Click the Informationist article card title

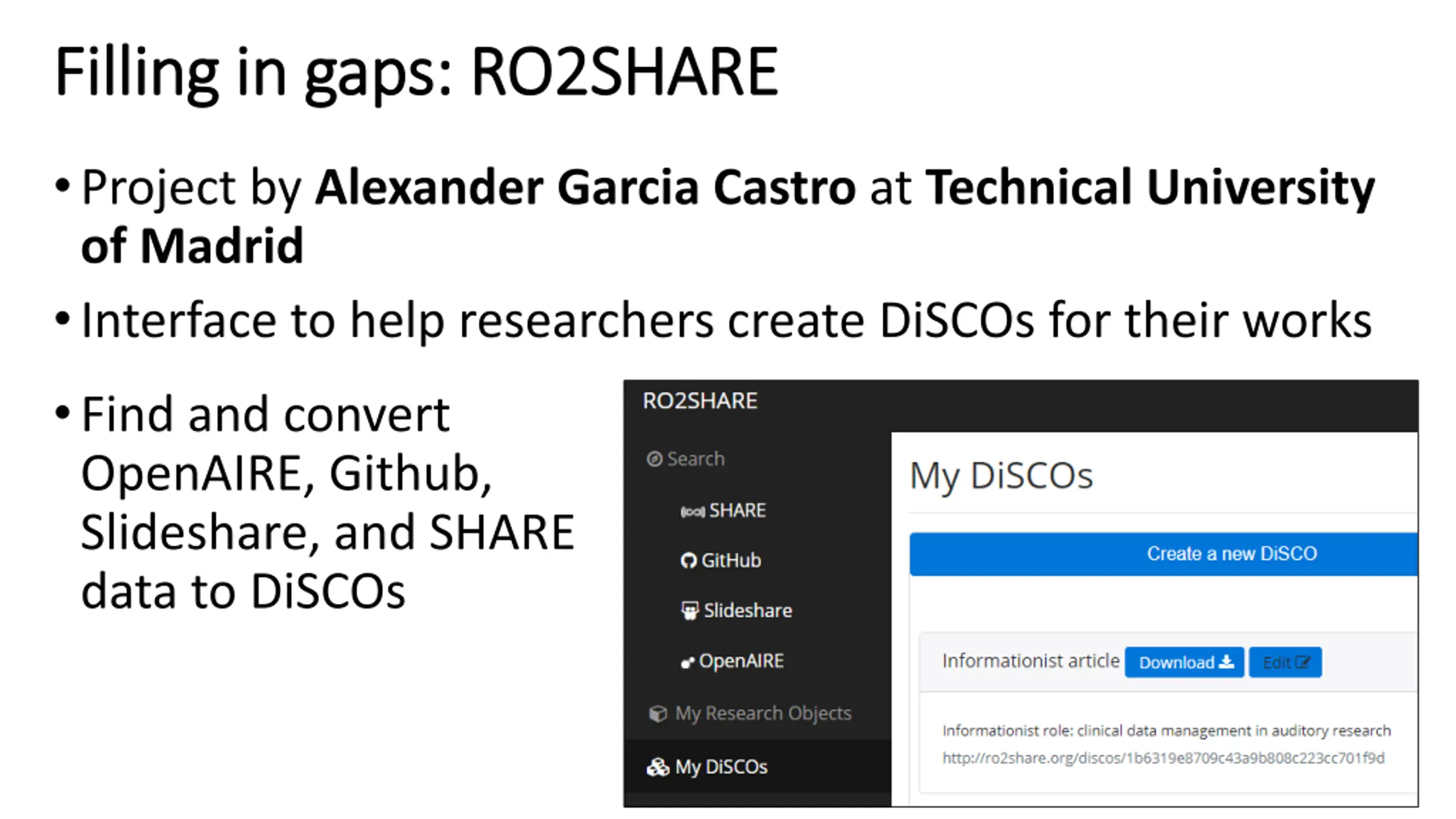point(1031,661)
